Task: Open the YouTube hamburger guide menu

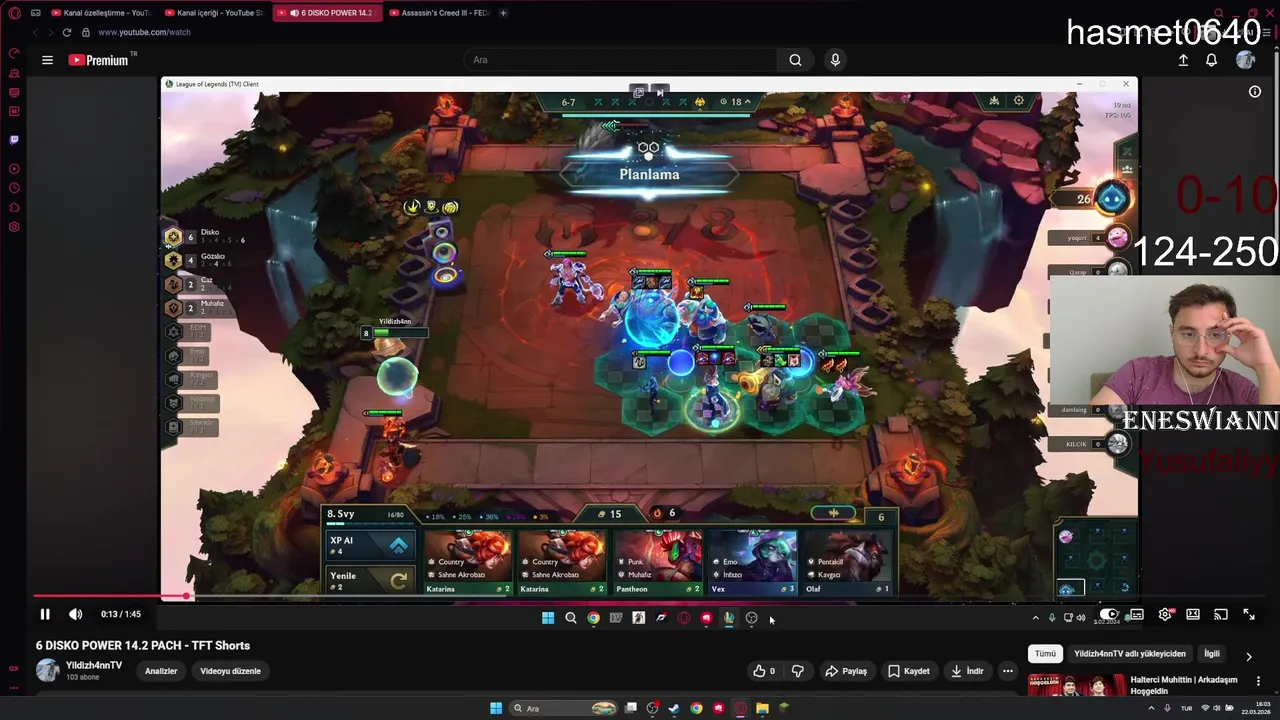Action: (x=47, y=60)
